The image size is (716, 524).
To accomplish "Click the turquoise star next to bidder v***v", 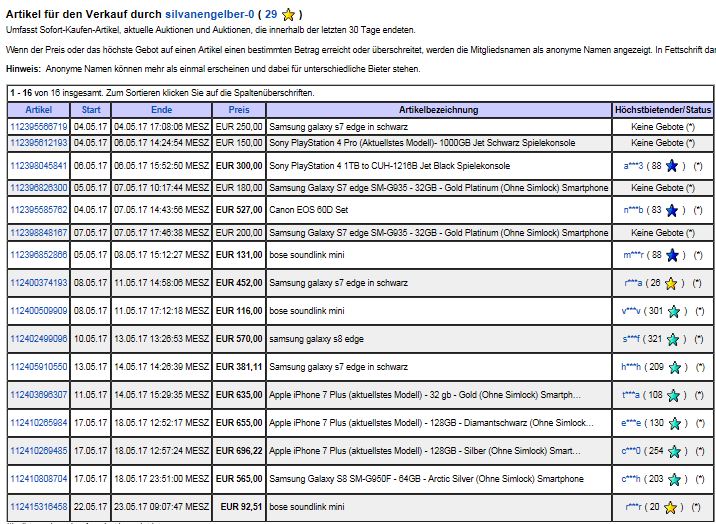I will coord(674,311).
